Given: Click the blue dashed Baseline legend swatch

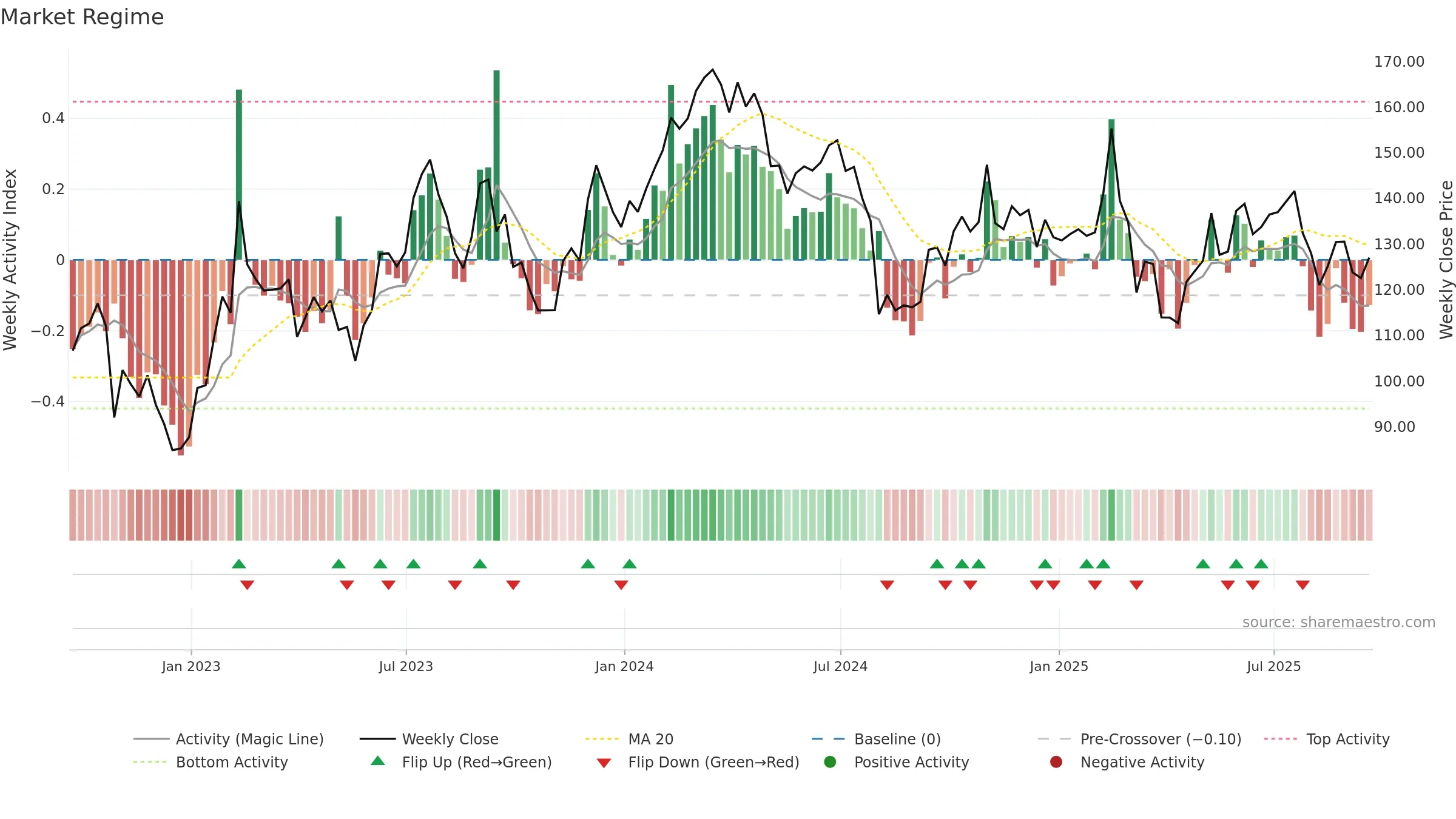Looking at the screenshot, I should coord(828,739).
